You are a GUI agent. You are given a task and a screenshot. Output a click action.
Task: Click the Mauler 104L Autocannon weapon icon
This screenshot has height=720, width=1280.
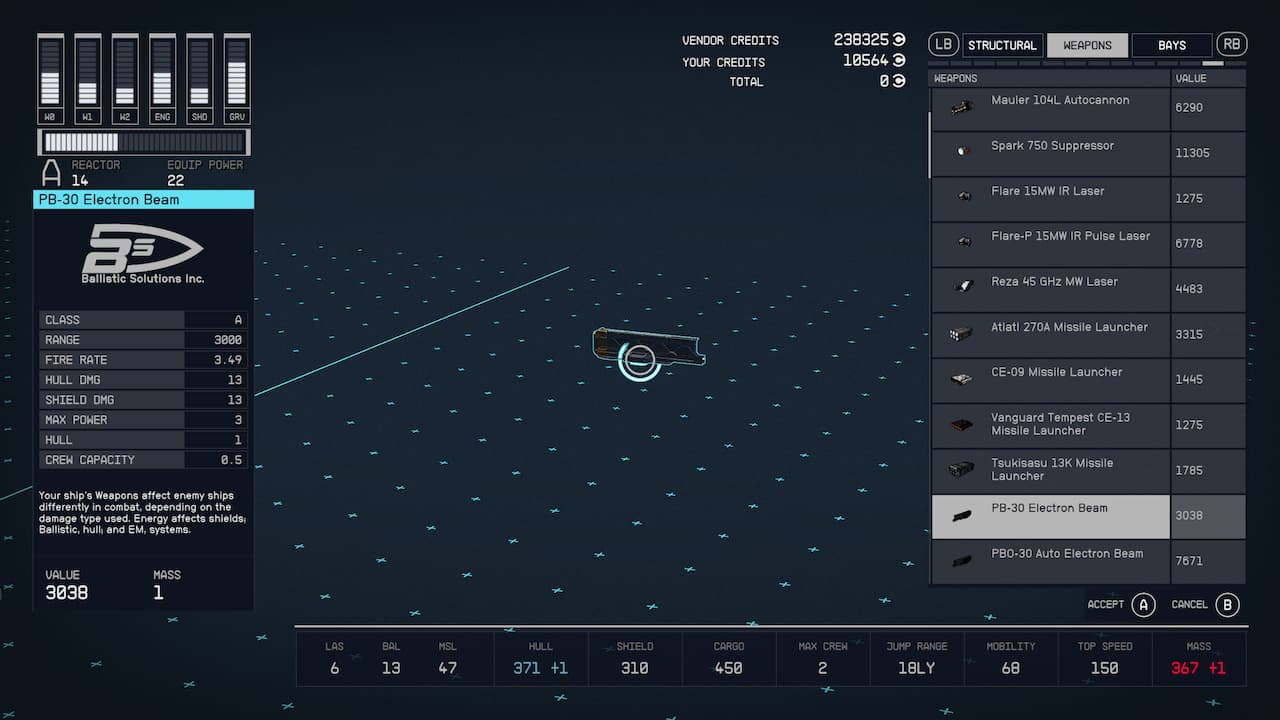961,108
